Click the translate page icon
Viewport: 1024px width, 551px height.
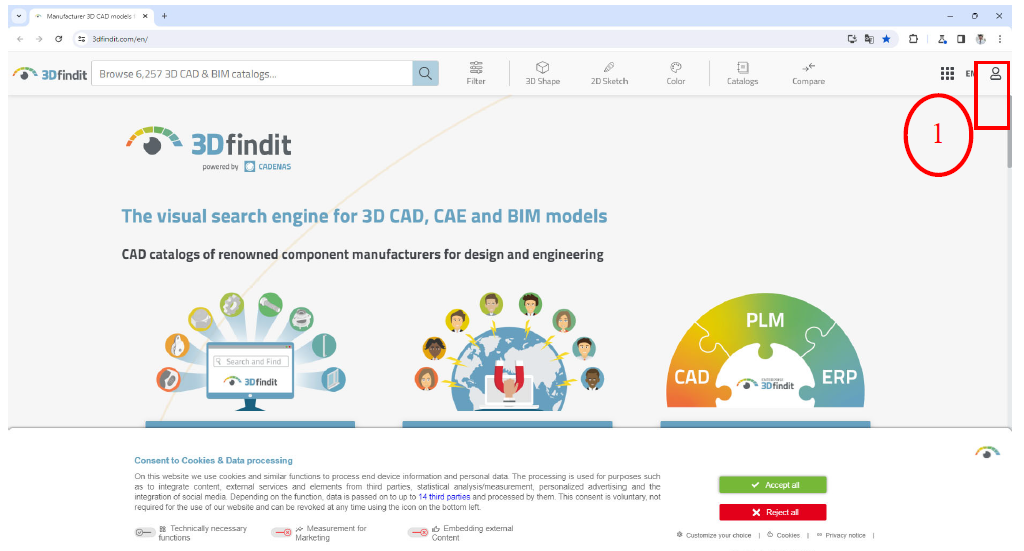point(869,39)
